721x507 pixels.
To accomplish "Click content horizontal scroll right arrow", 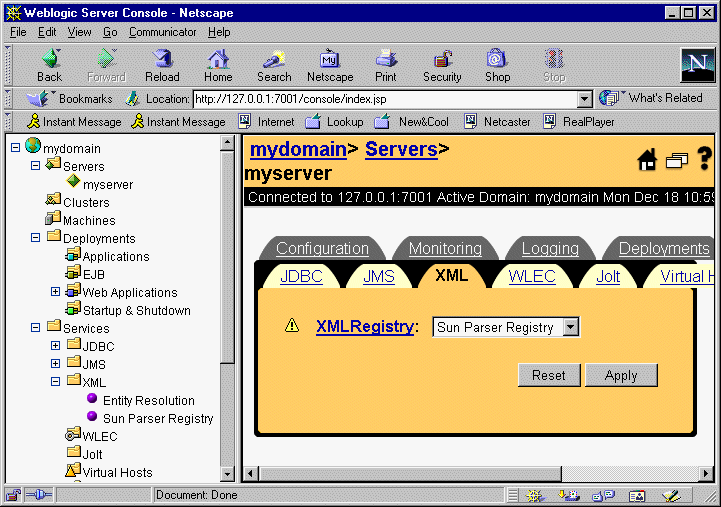I will point(706,473).
